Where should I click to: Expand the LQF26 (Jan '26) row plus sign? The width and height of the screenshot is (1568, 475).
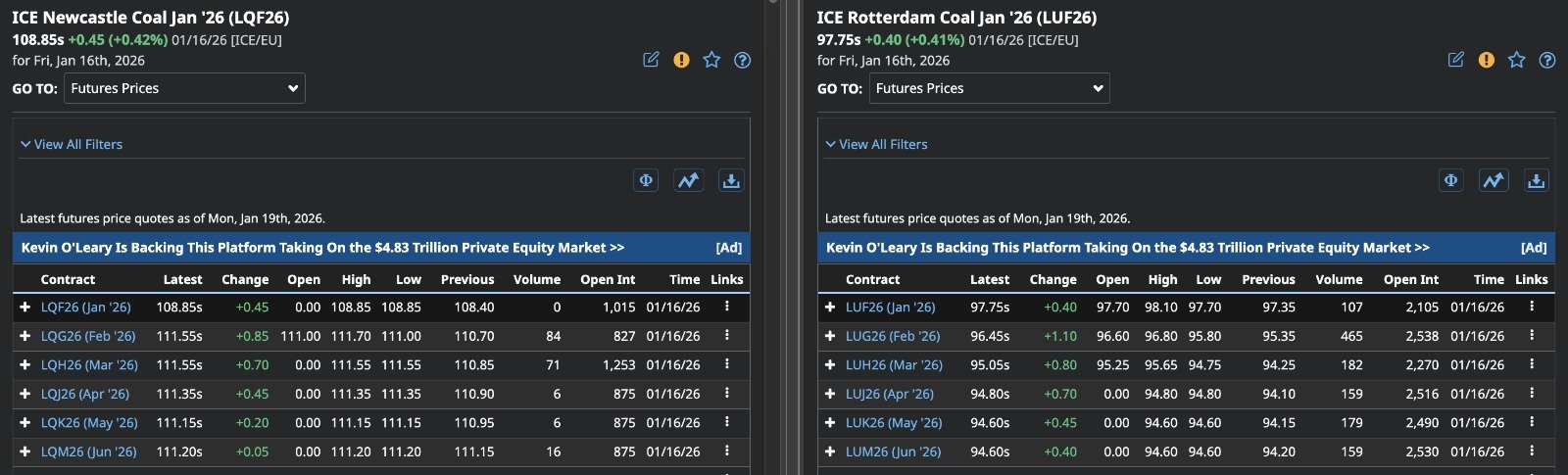point(24,307)
